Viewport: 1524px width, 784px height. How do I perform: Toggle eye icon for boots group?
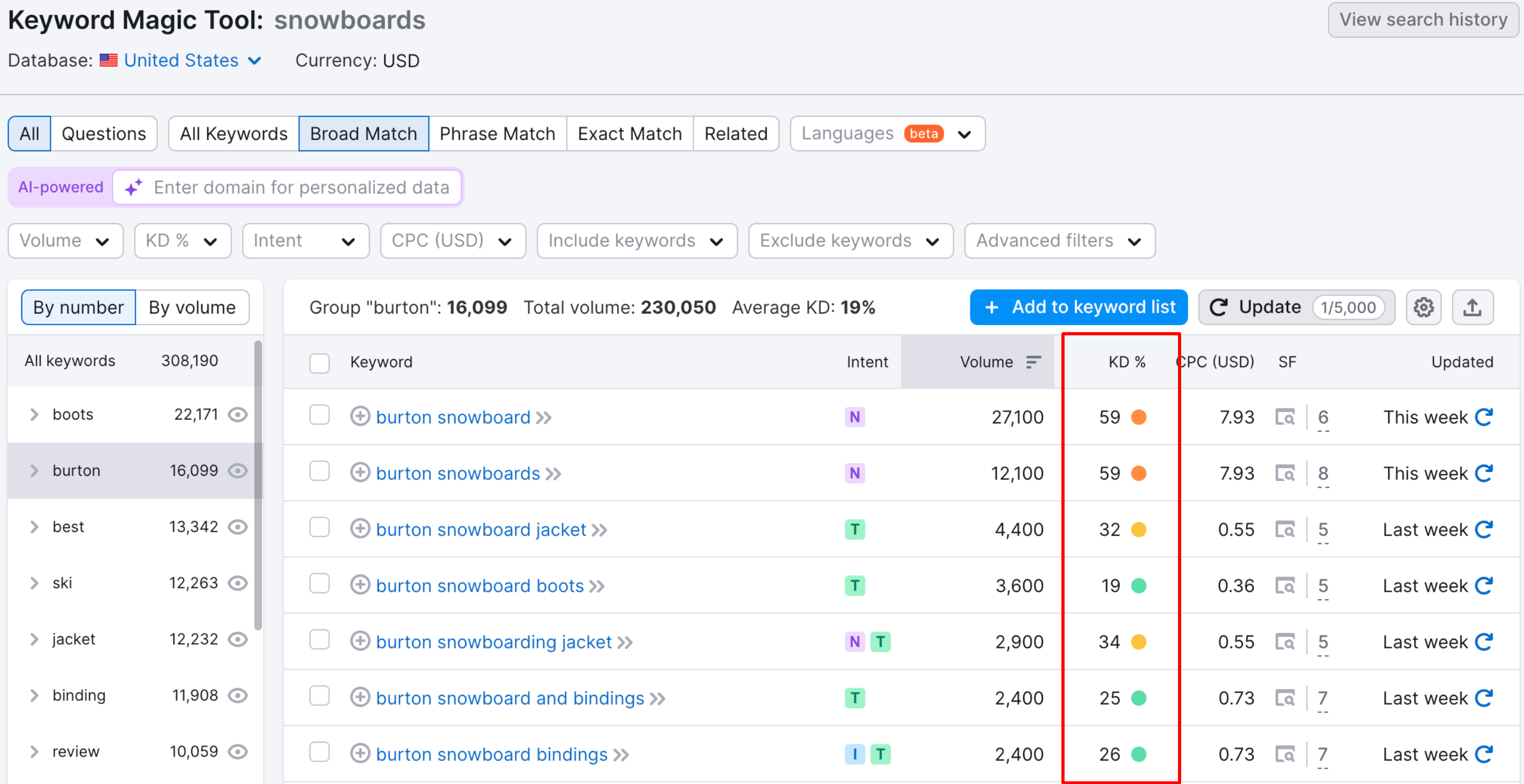238,414
